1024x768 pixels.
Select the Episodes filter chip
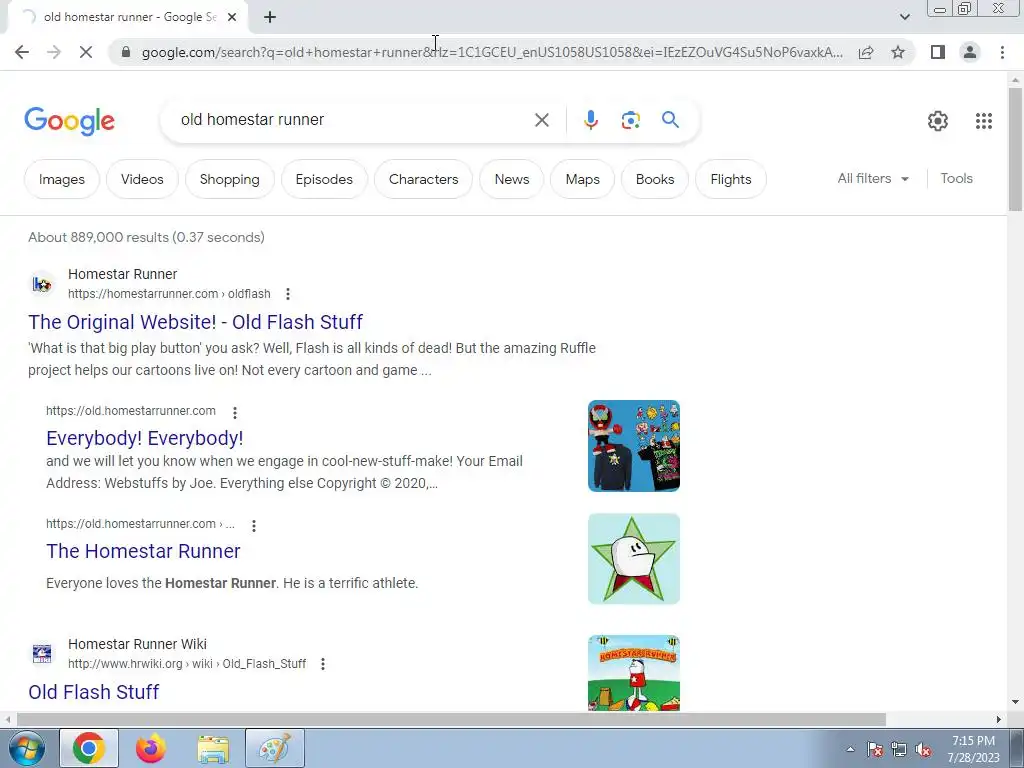tap(324, 179)
